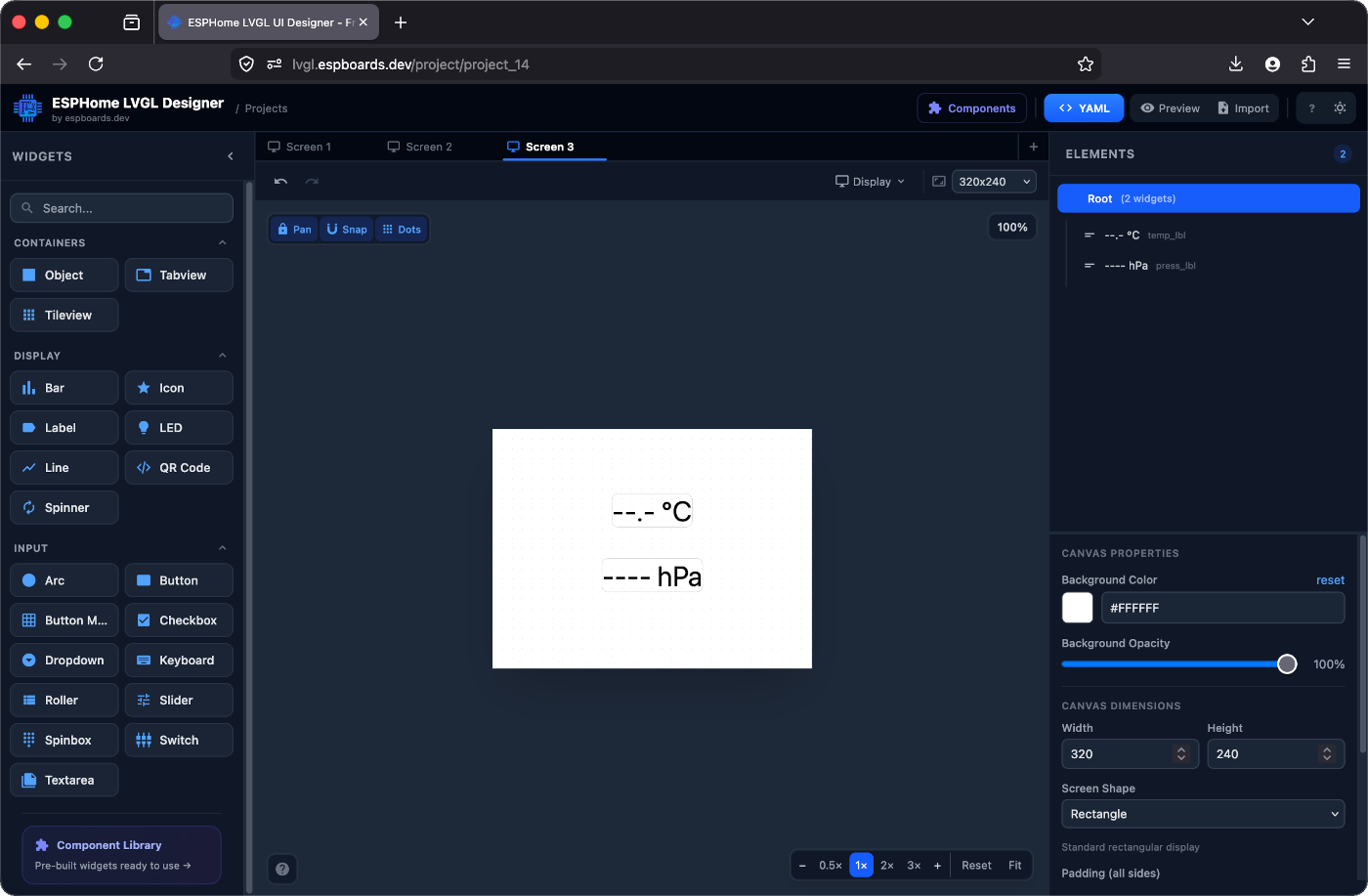This screenshot has width=1368, height=896.
Task: Open the YAML view button
Action: coord(1084,108)
